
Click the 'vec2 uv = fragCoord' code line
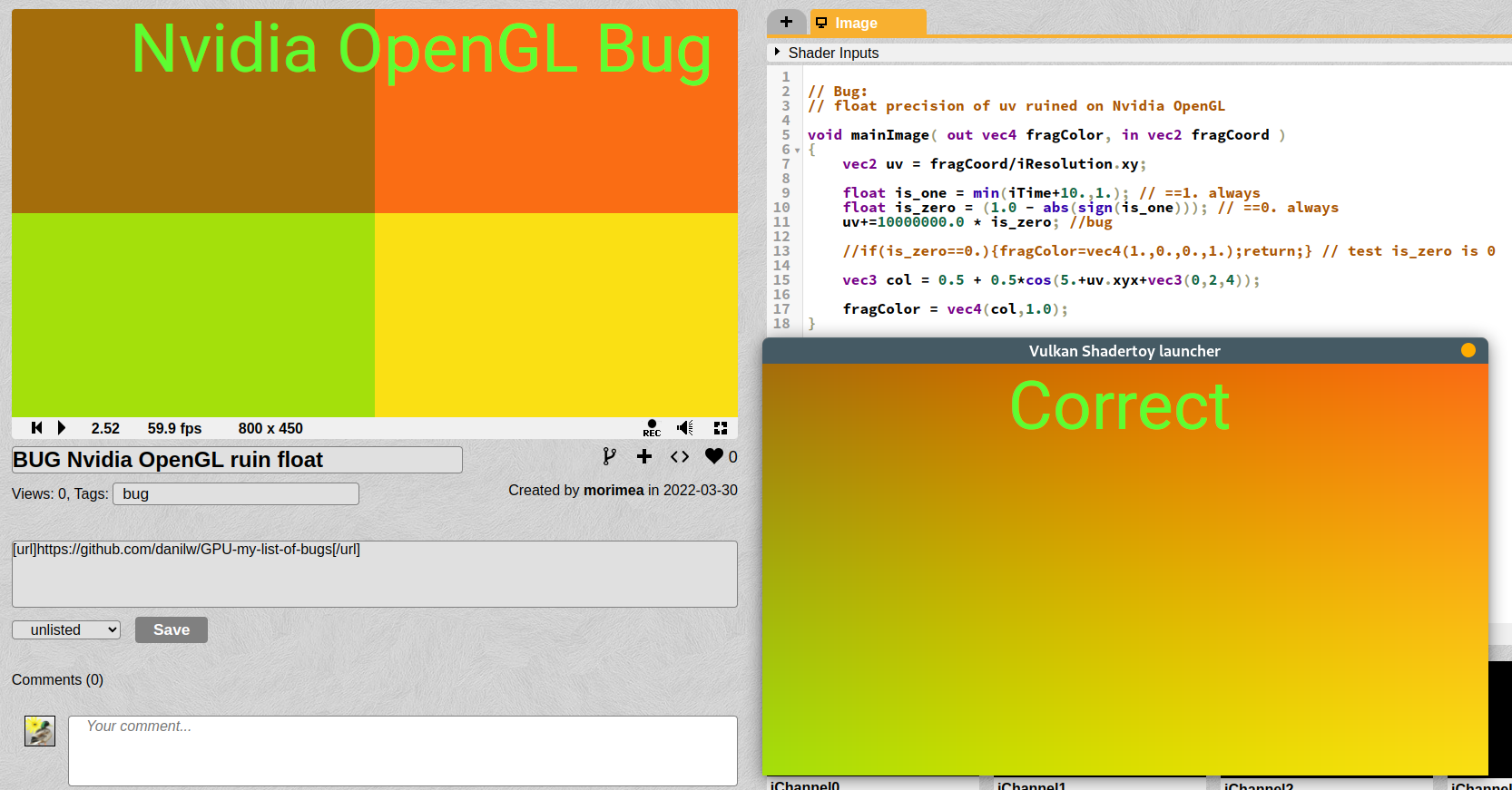pos(995,164)
